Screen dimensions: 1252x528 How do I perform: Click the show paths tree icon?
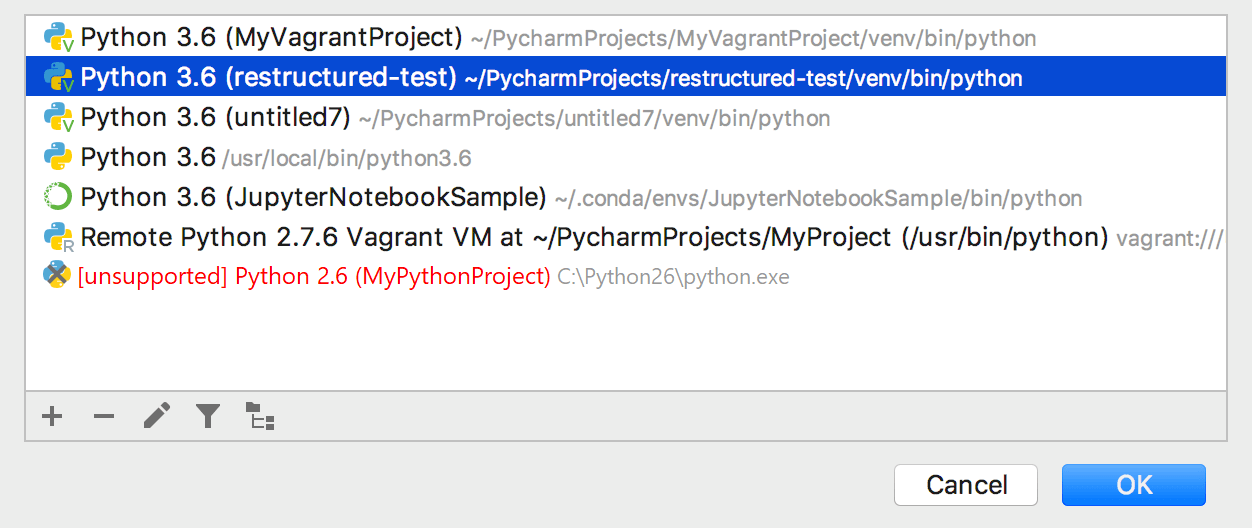point(260,416)
